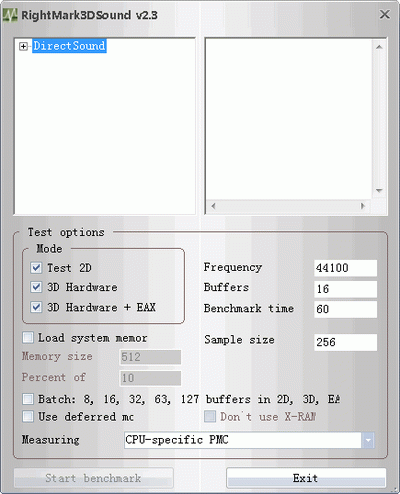
Task: Click the horizontal scrollbar left arrow
Action: pos(213,206)
